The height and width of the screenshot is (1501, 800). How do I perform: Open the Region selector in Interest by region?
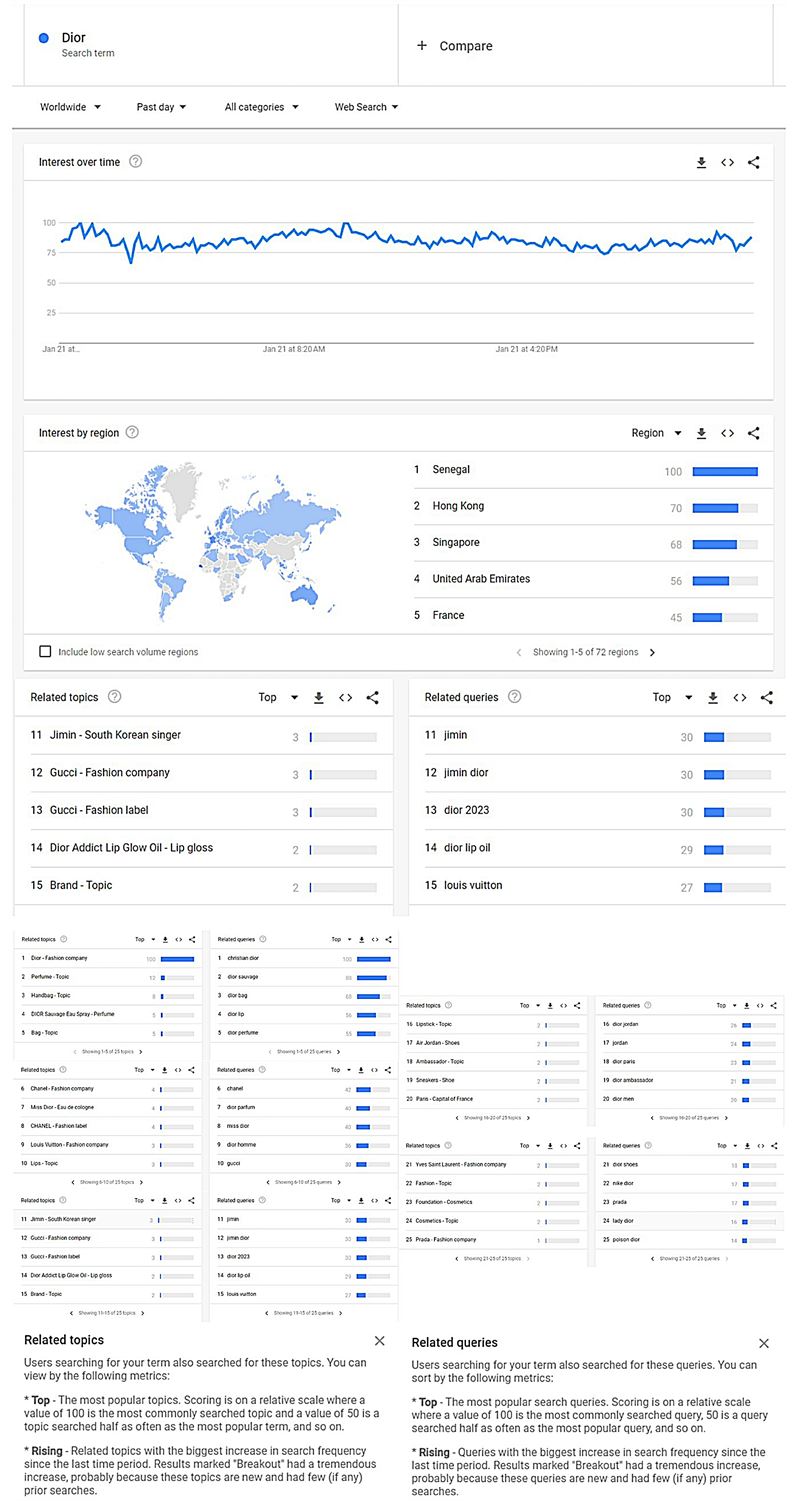click(656, 433)
